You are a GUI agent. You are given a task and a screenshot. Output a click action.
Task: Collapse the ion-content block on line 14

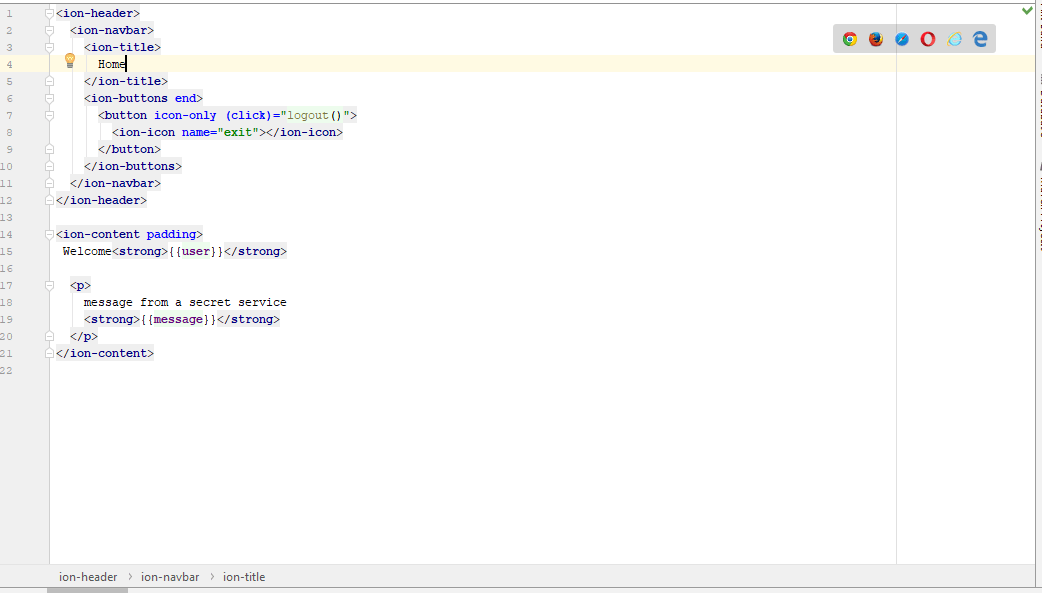48,233
